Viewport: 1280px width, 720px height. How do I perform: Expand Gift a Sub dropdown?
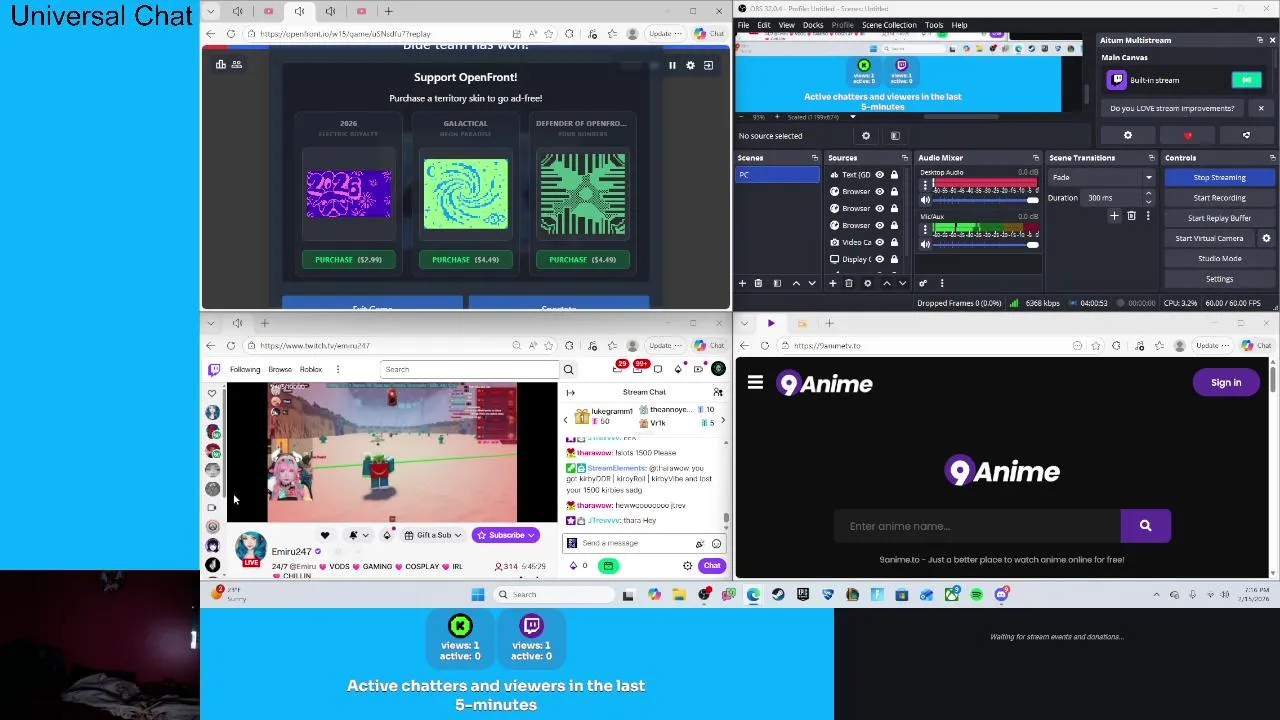click(458, 535)
